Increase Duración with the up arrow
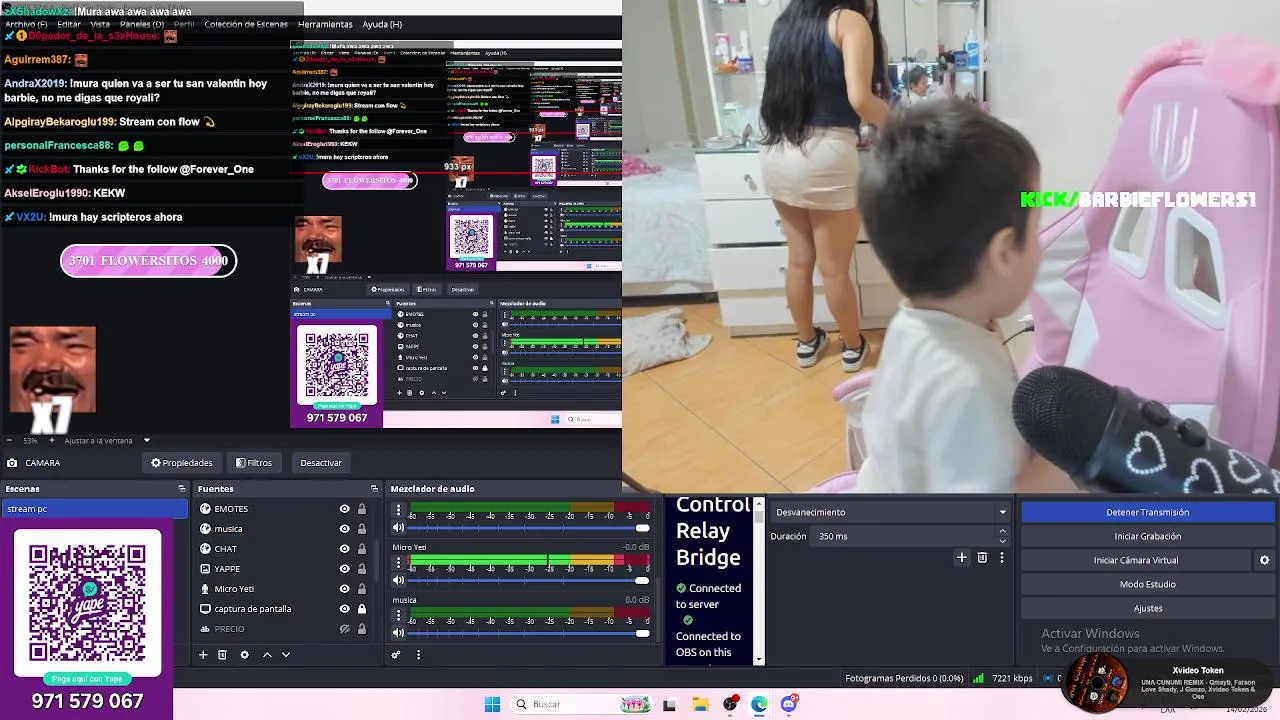 (1002, 532)
